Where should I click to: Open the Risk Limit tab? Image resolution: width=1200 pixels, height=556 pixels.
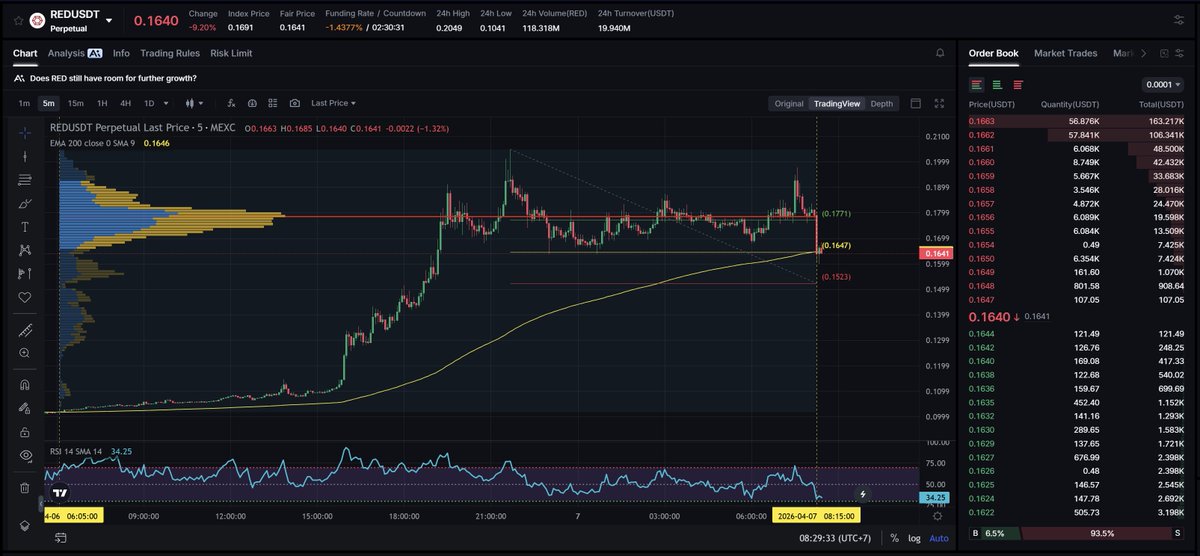click(x=231, y=53)
